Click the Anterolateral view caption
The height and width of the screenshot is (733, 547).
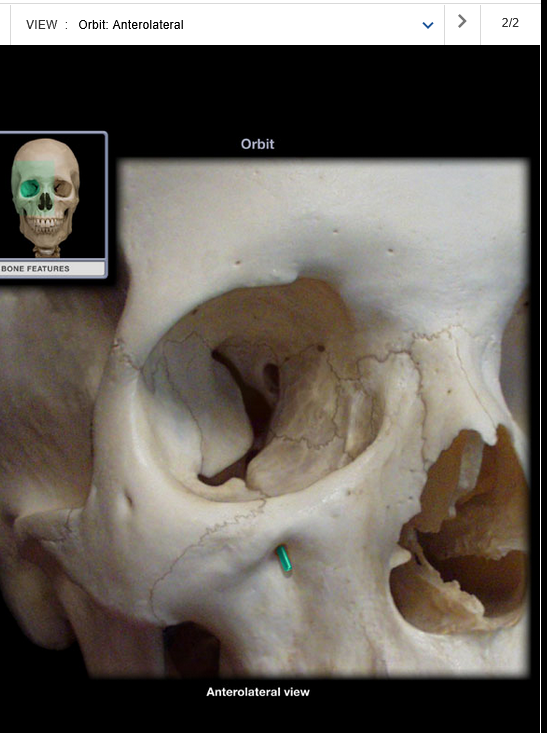tap(258, 692)
